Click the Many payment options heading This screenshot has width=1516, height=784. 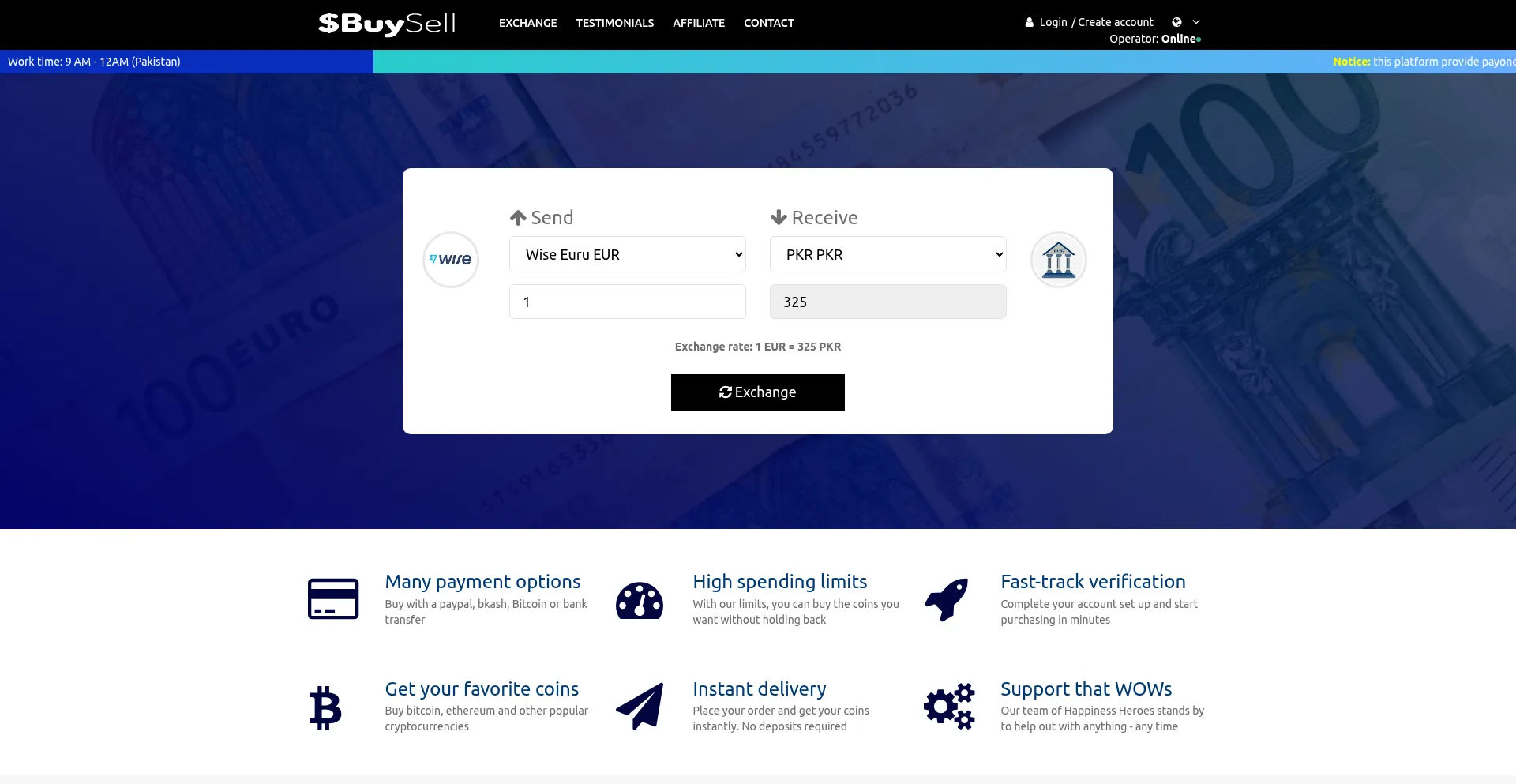click(482, 582)
